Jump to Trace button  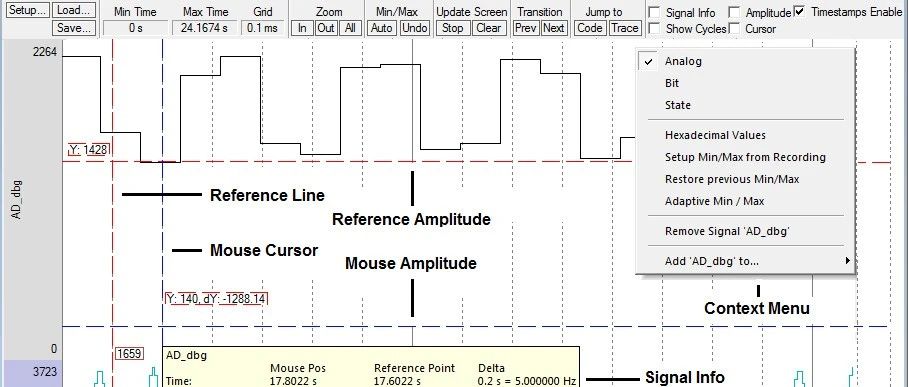click(624, 28)
